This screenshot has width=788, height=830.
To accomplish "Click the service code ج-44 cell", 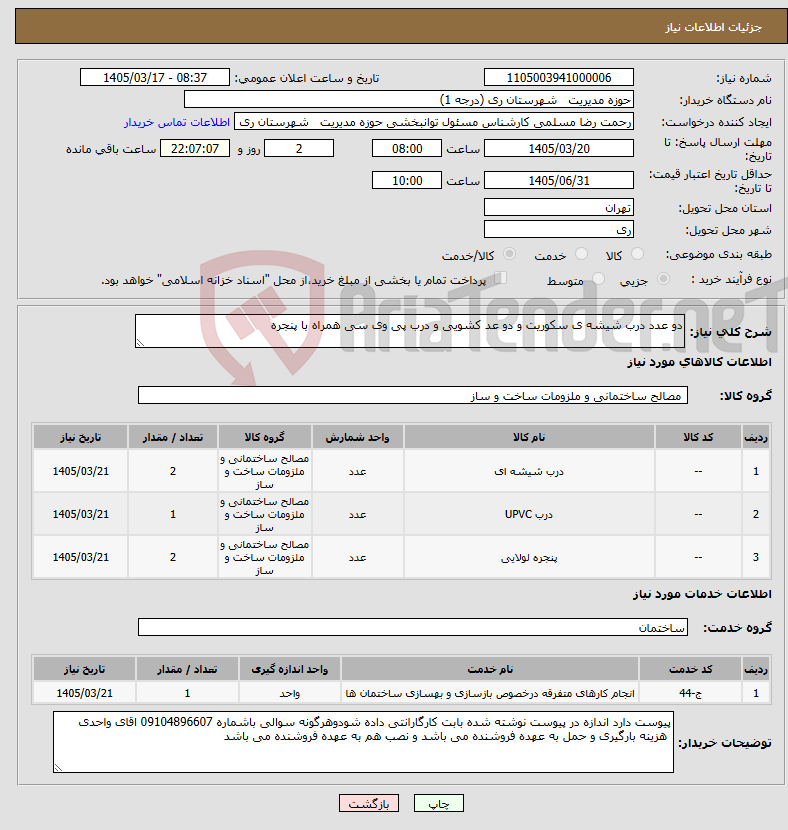I will point(690,693).
